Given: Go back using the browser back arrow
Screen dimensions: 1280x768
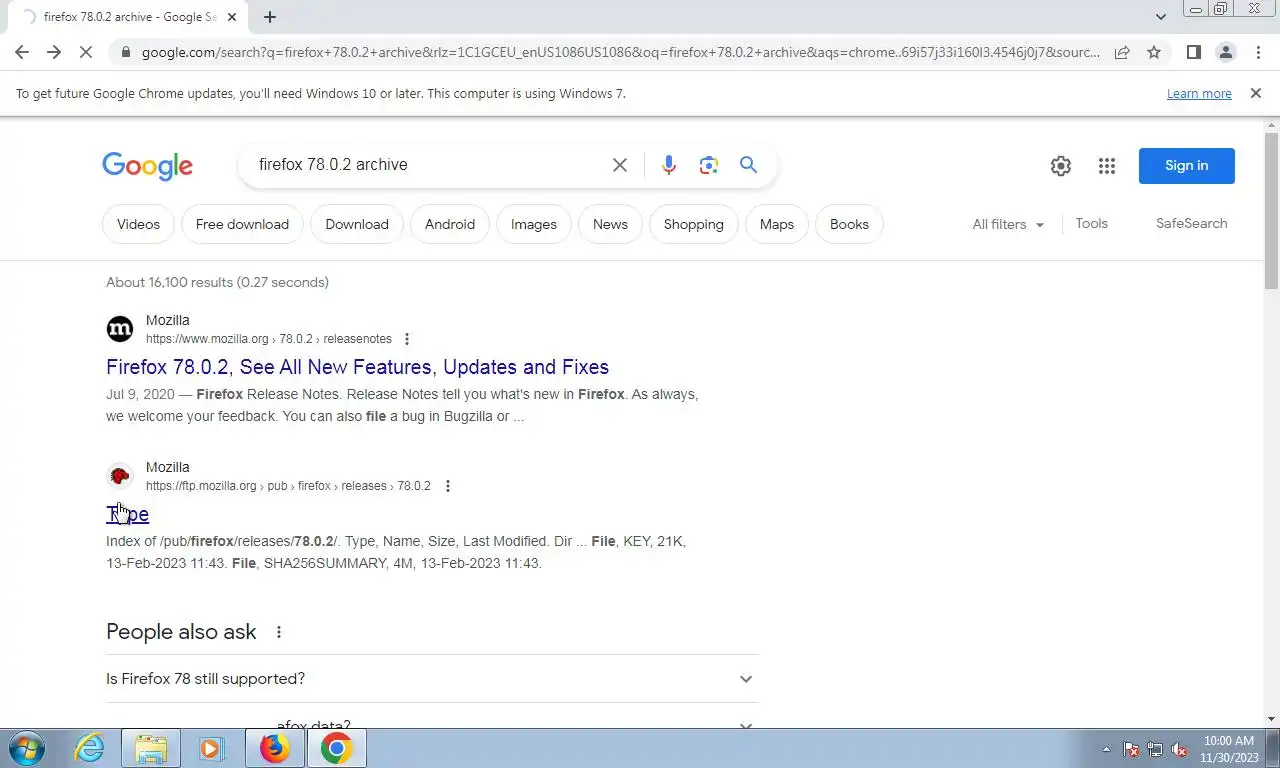Looking at the screenshot, I should 22,52.
